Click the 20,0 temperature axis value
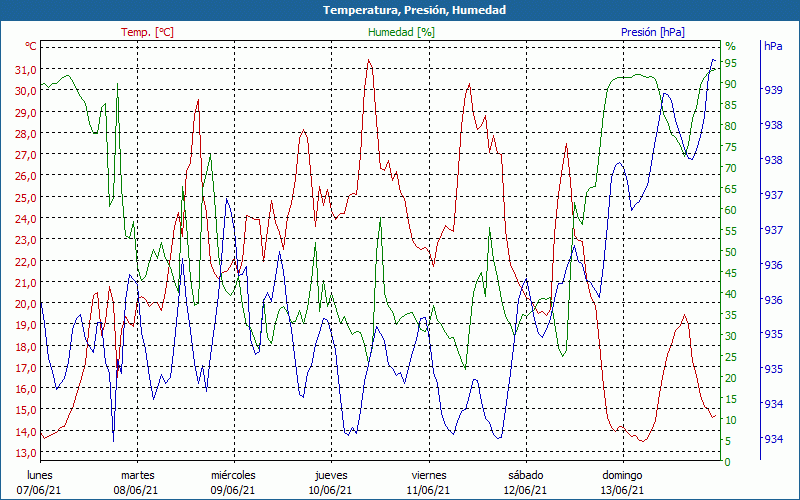 [24, 304]
